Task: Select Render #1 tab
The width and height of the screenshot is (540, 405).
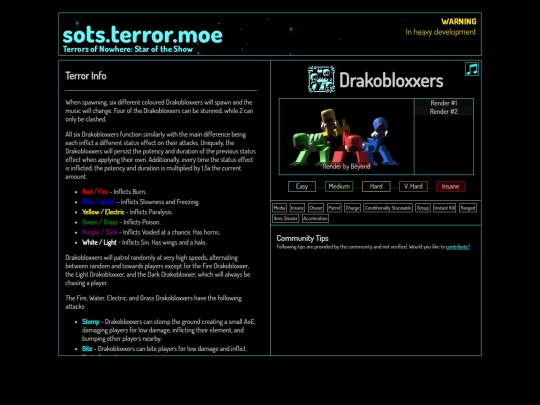Action: point(444,103)
